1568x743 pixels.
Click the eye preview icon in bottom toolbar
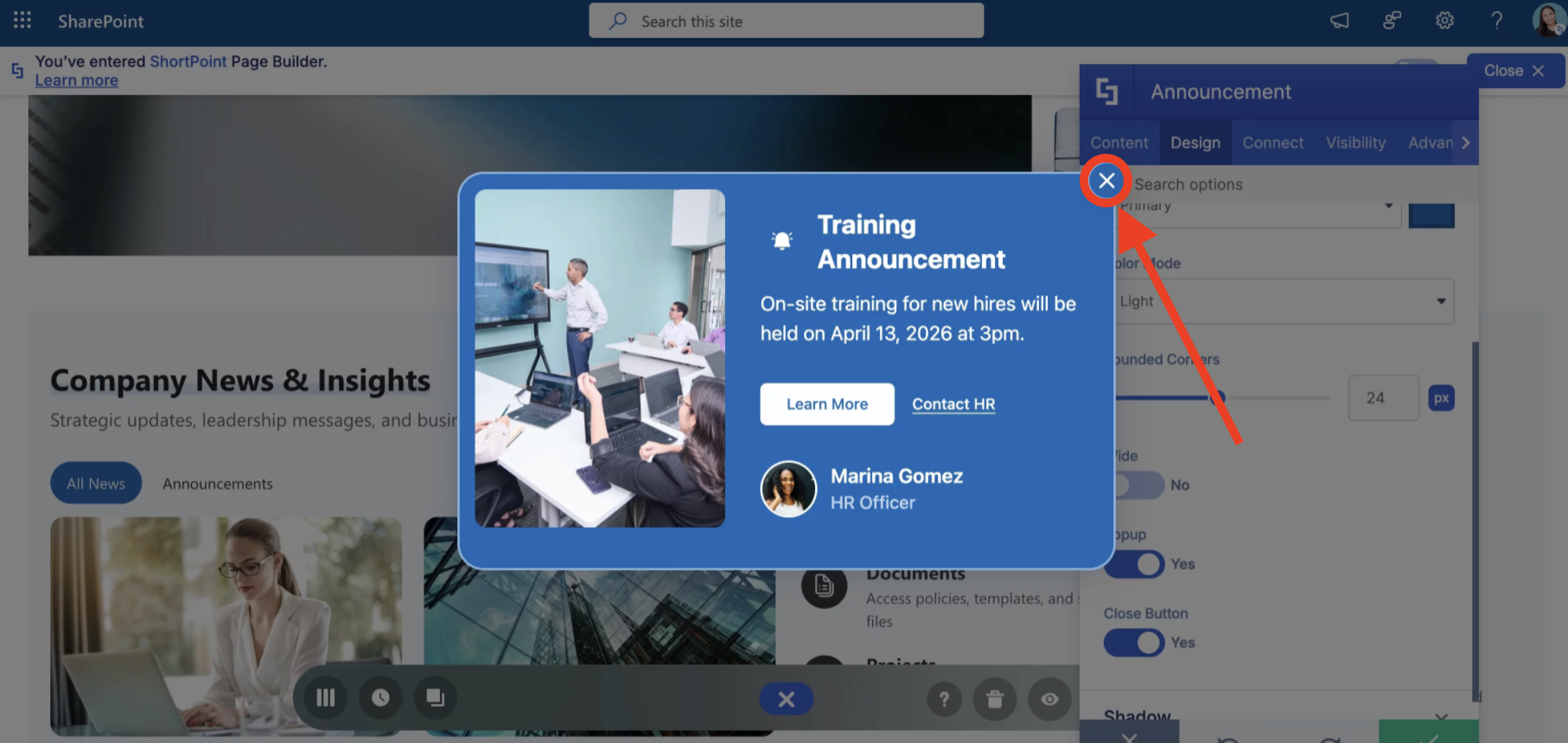click(1049, 699)
